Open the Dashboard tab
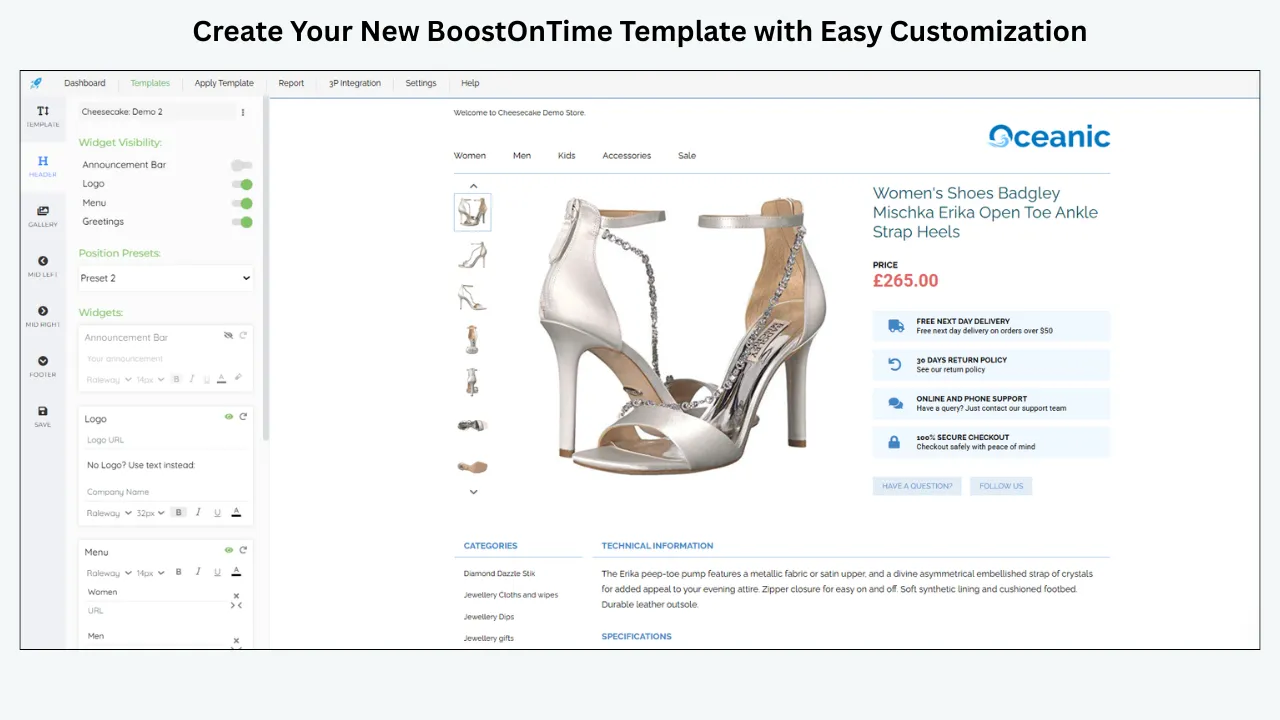The width and height of the screenshot is (1280, 720). (x=85, y=83)
